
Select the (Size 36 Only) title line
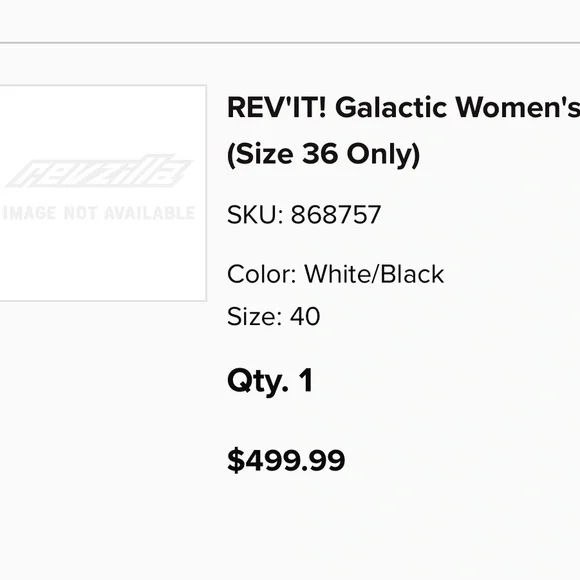[324, 154]
